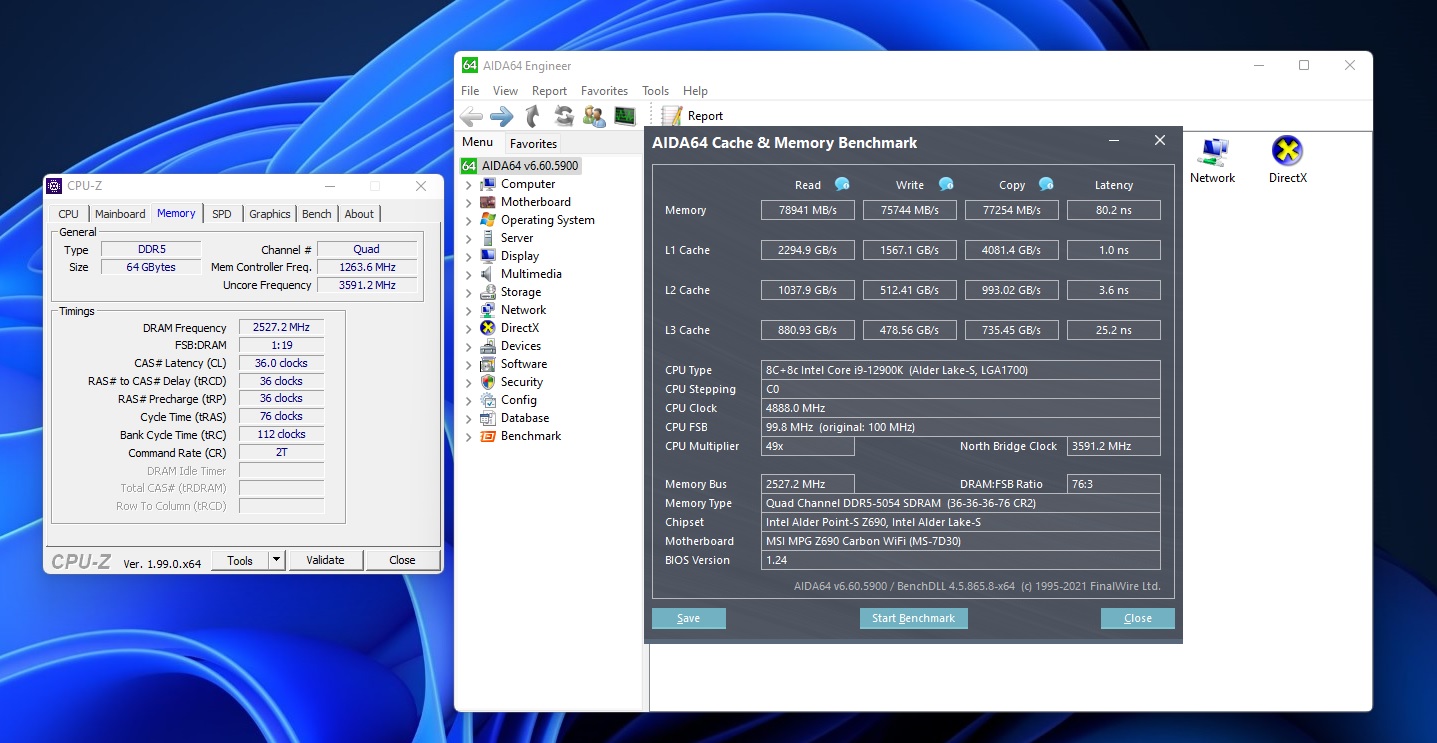Click the blue Forward arrow in AIDA64 toolbar
This screenshot has width=1437, height=743.
(502, 116)
